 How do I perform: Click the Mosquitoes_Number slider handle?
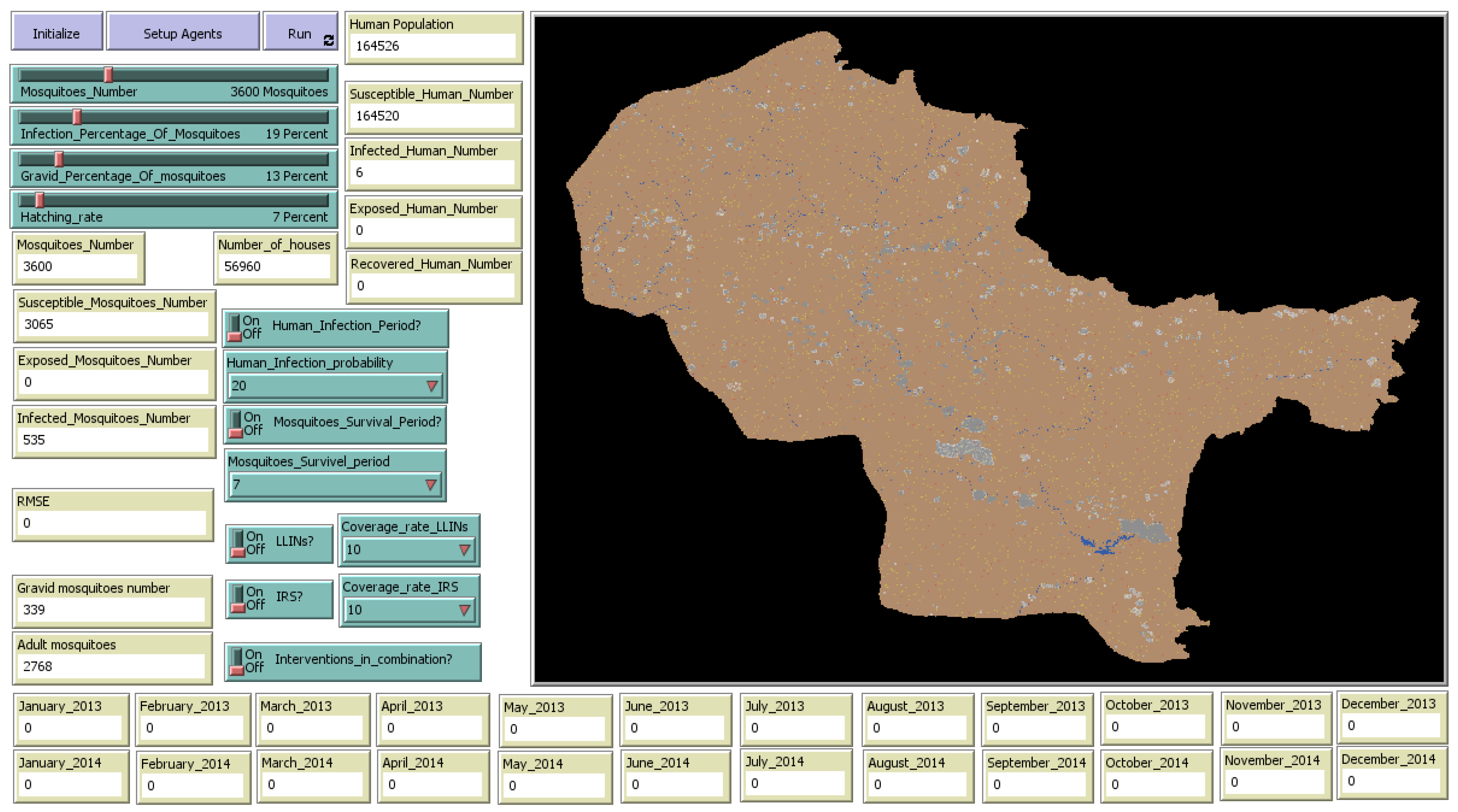click(x=108, y=75)
